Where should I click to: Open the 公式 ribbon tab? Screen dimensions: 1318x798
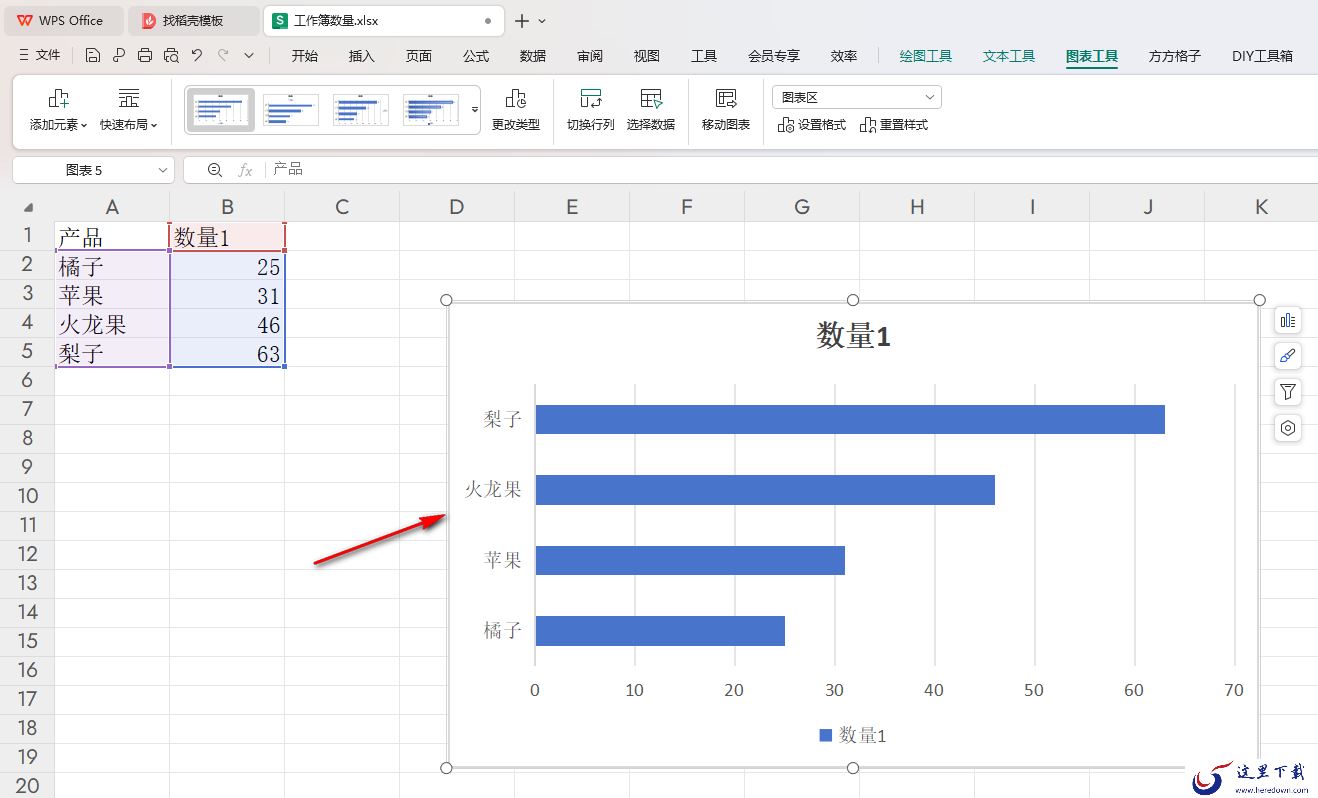pos(476,56)
